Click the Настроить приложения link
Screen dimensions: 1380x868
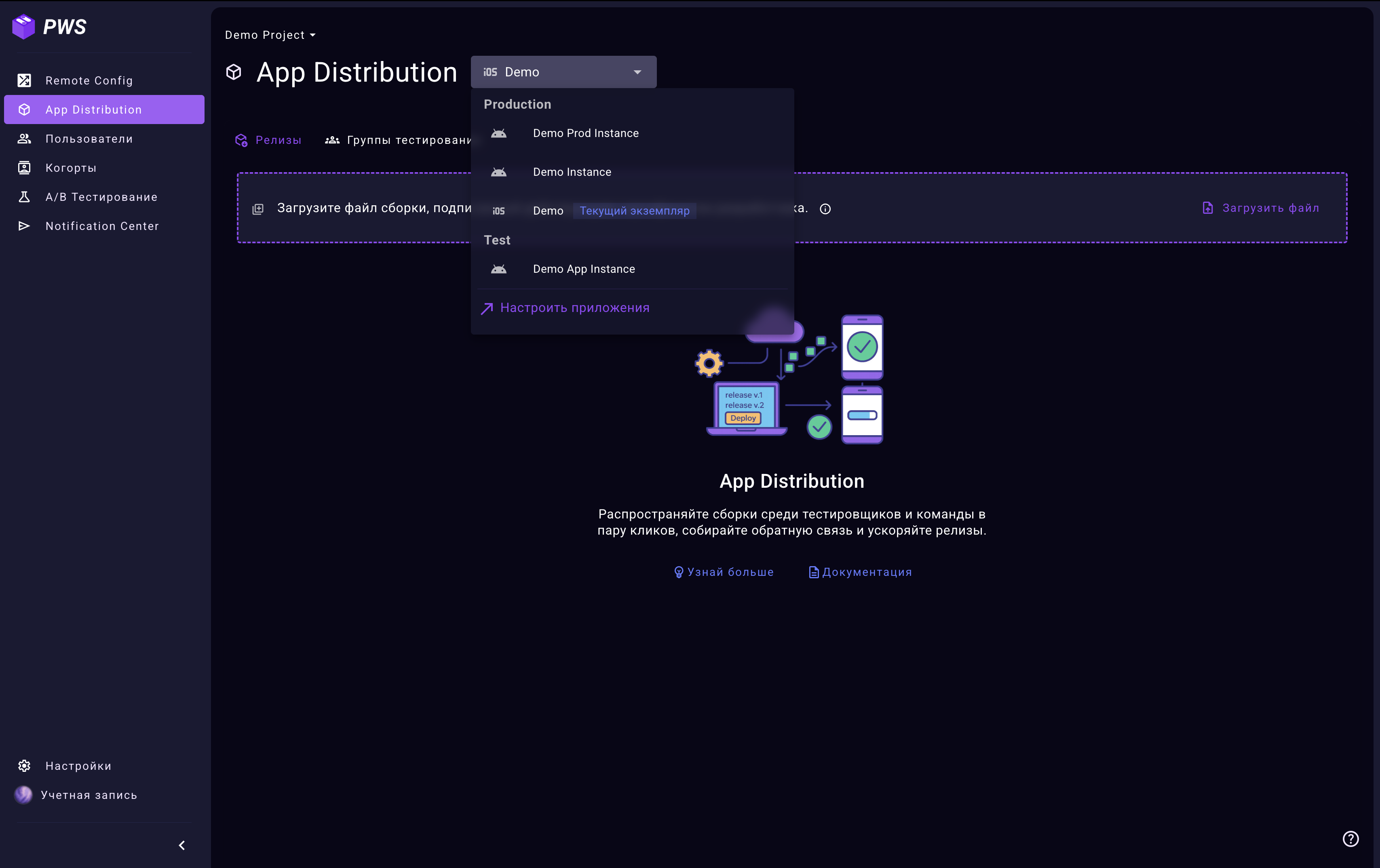click(574, 308)
